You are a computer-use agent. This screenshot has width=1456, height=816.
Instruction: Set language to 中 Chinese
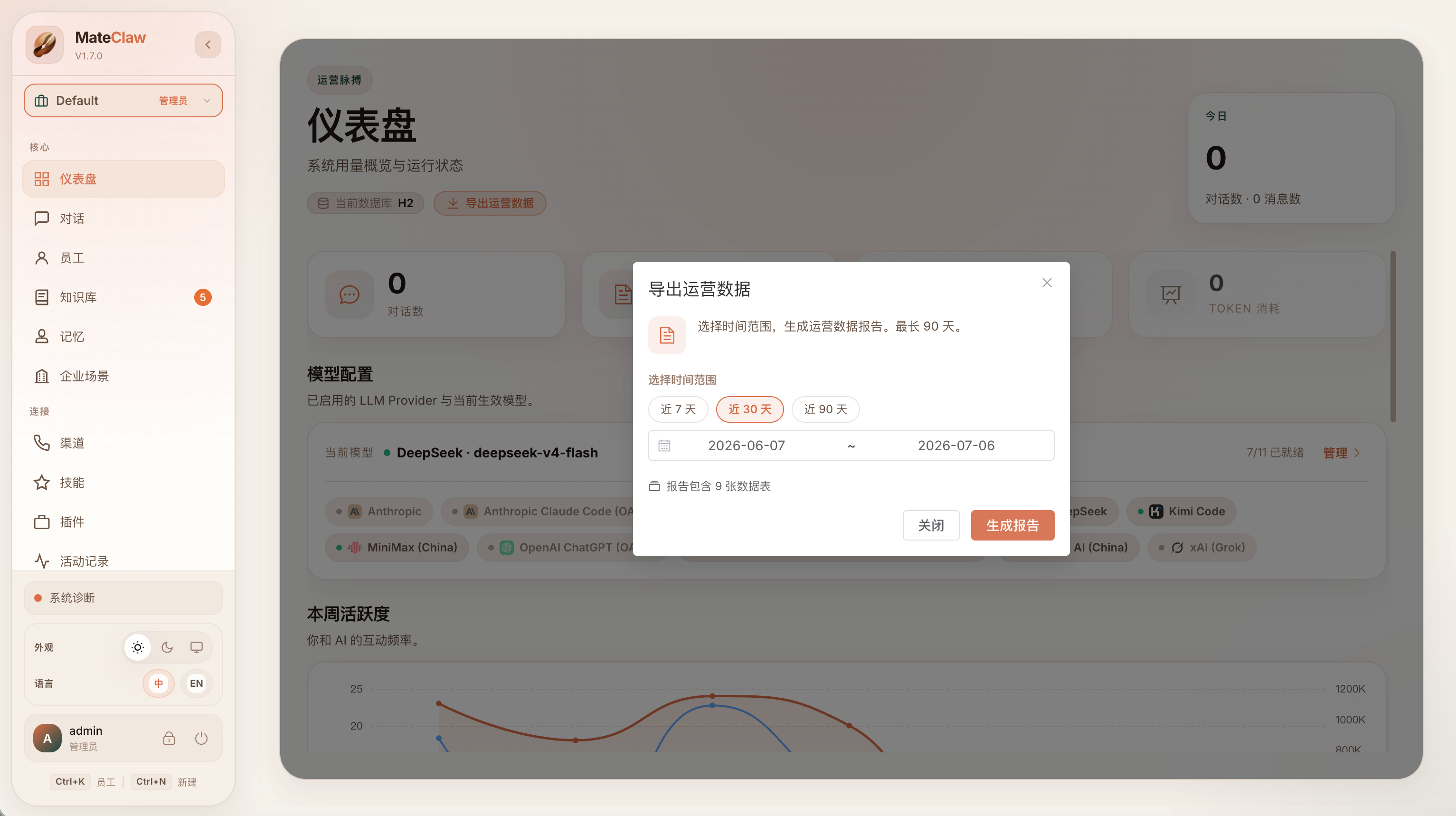point(159,683)
